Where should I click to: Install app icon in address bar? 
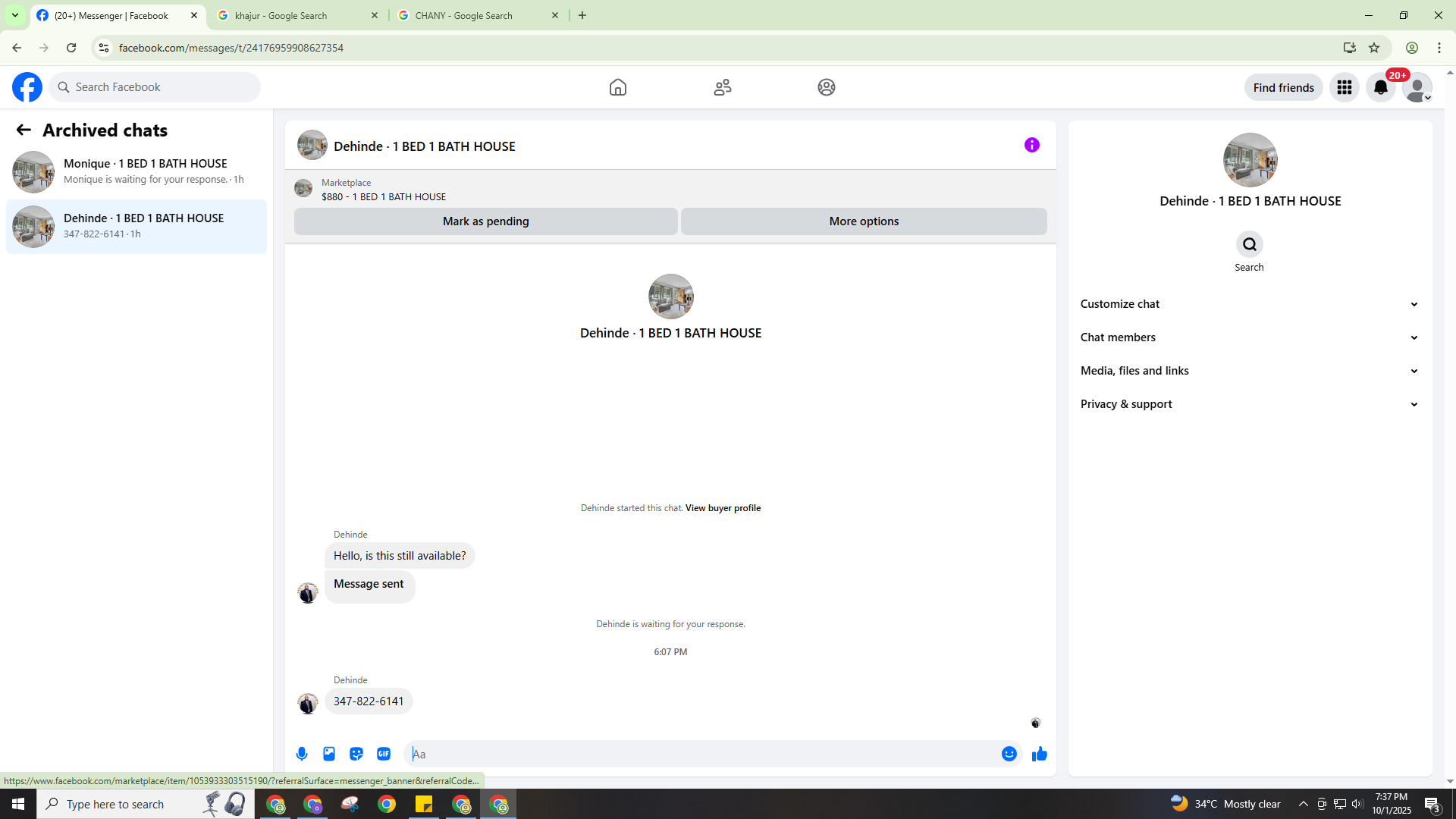click(1350, 48)
